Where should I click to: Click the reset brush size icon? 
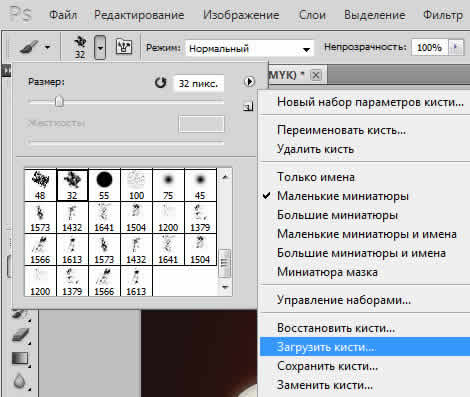pyautogui.click(x=161, y=82)
